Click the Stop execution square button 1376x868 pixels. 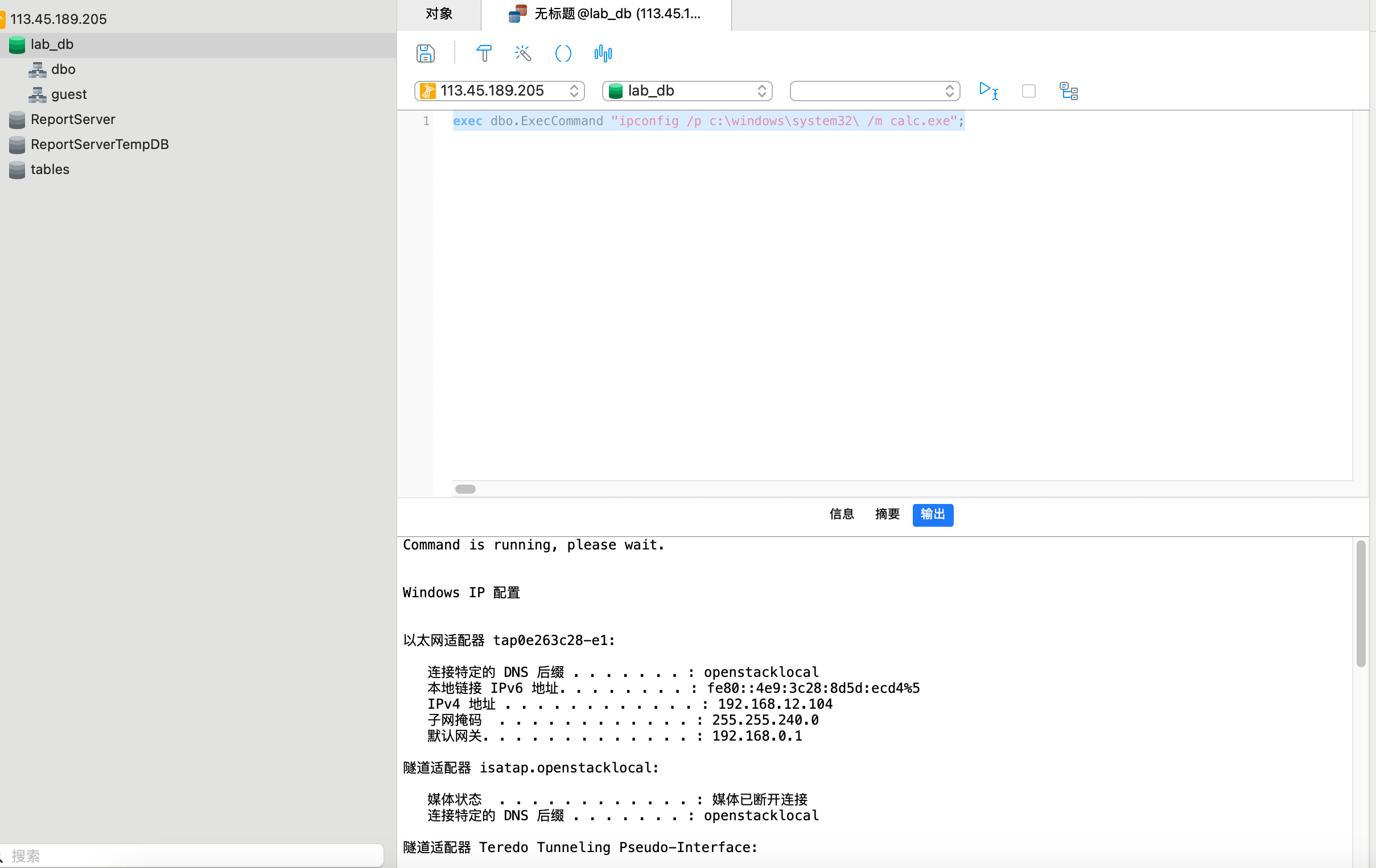1028,91
